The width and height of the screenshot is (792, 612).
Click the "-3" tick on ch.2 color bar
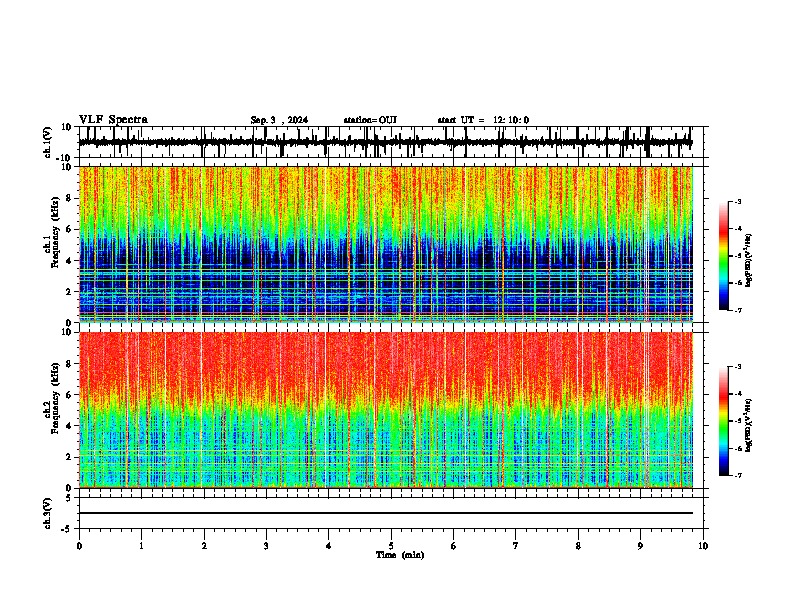pos(737,367)
